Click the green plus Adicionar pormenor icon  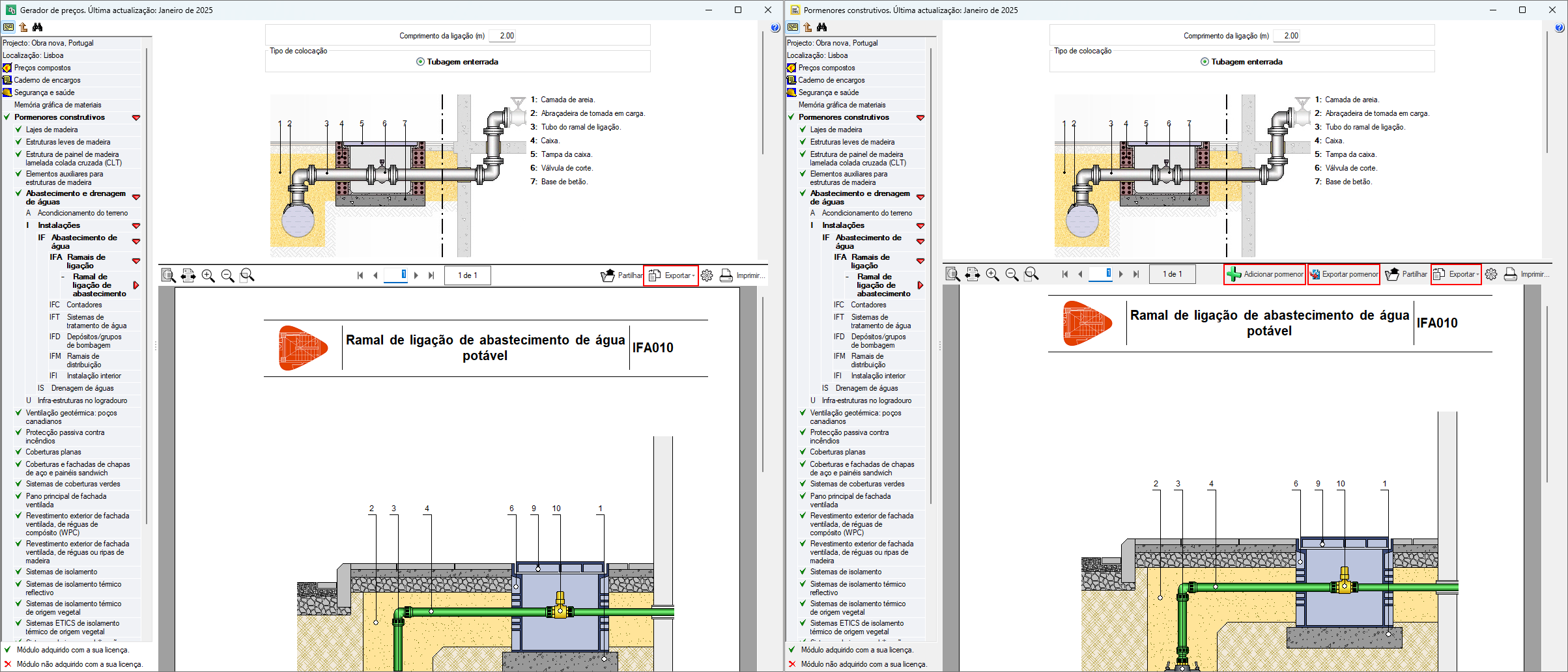pos(1233,275)
